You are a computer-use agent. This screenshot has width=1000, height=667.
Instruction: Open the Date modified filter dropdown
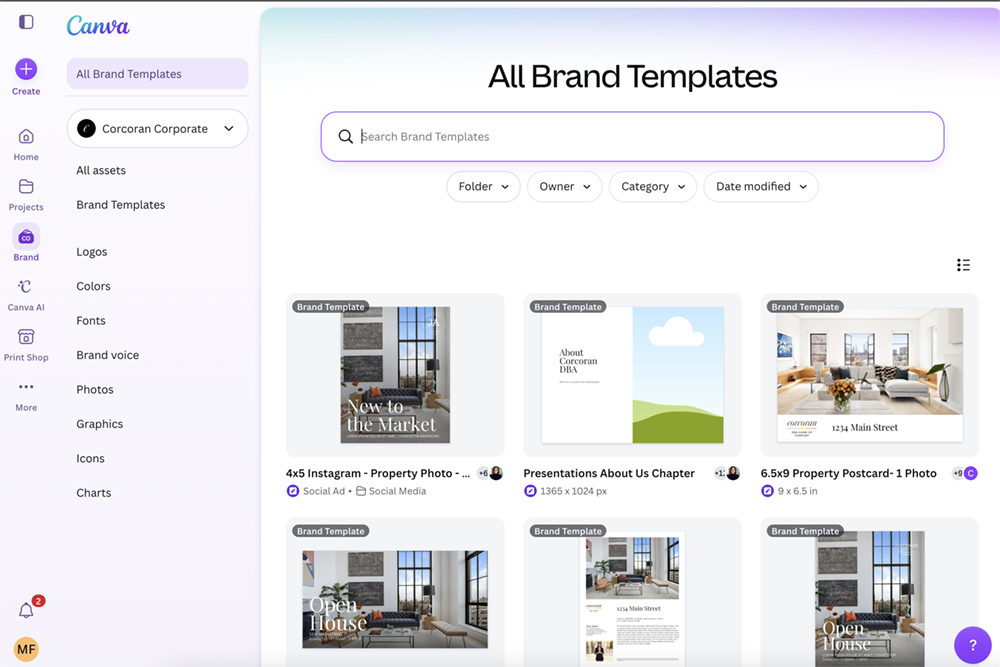point(761,186)
